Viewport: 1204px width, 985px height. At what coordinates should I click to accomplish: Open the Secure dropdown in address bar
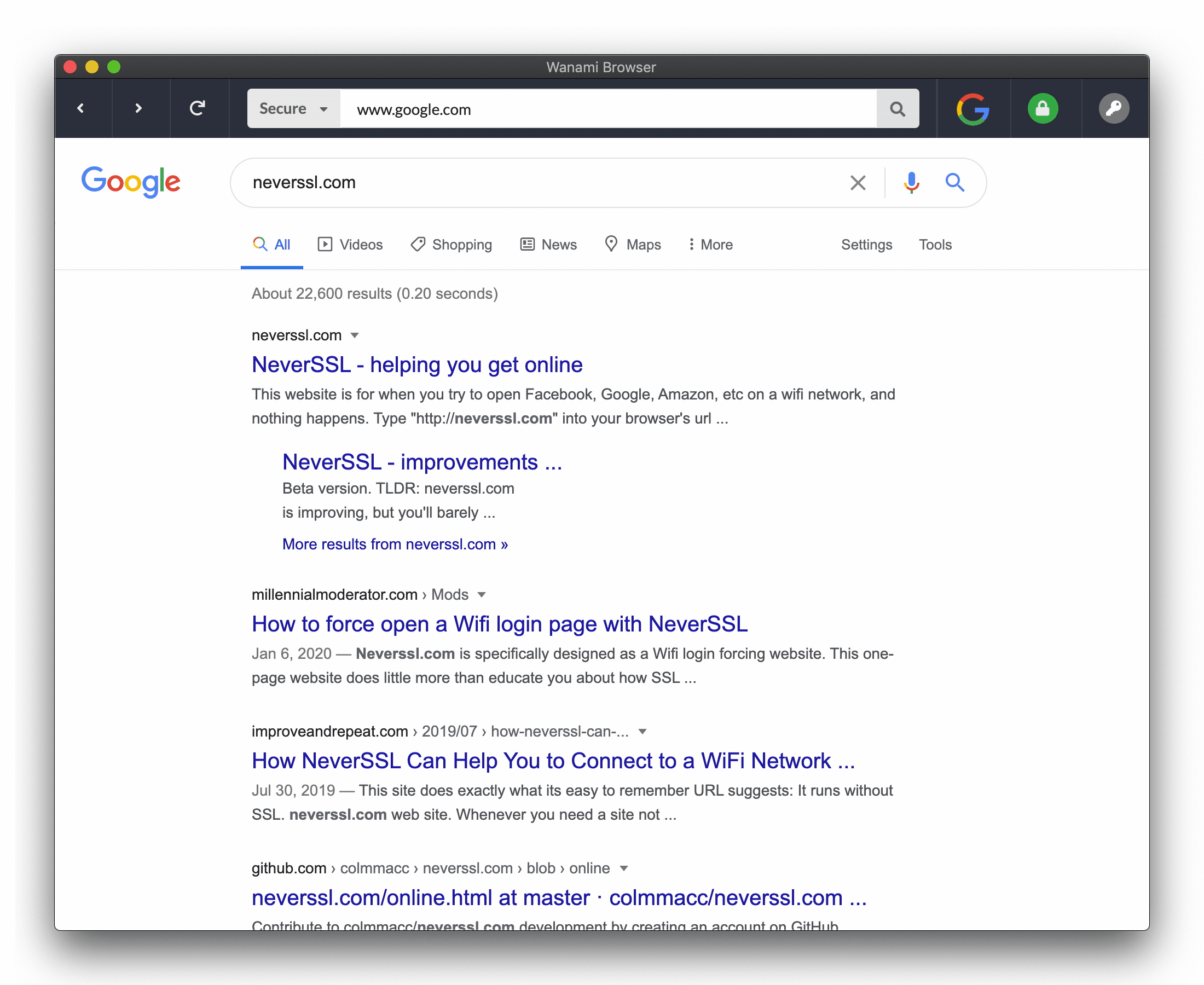(293, 108)
